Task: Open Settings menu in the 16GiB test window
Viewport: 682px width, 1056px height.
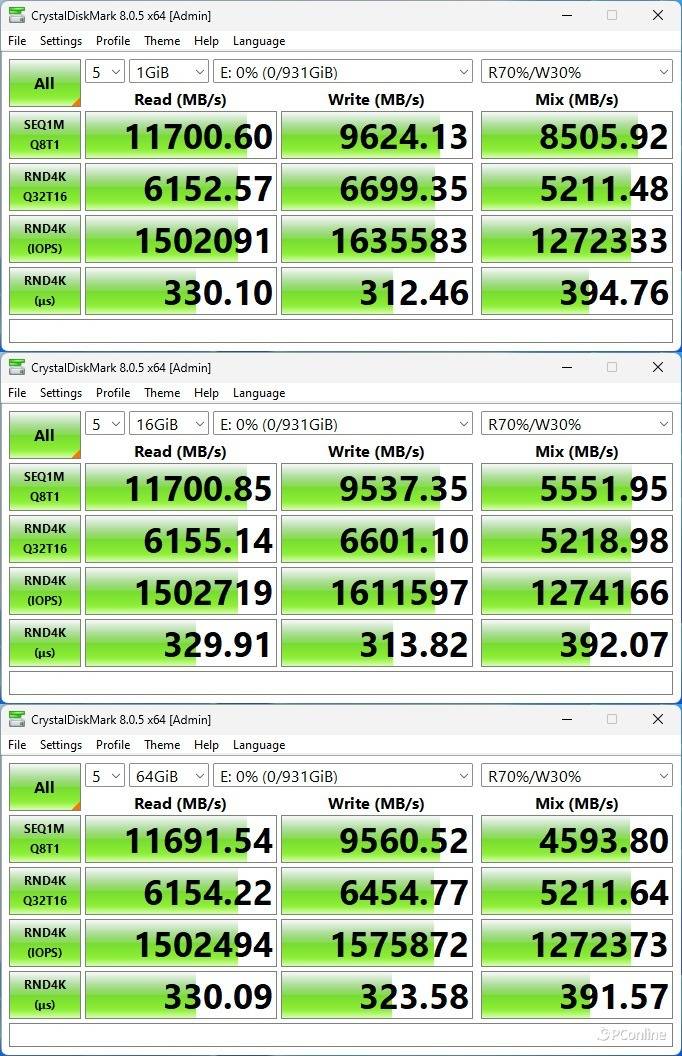Action: (x=61, y=393)
